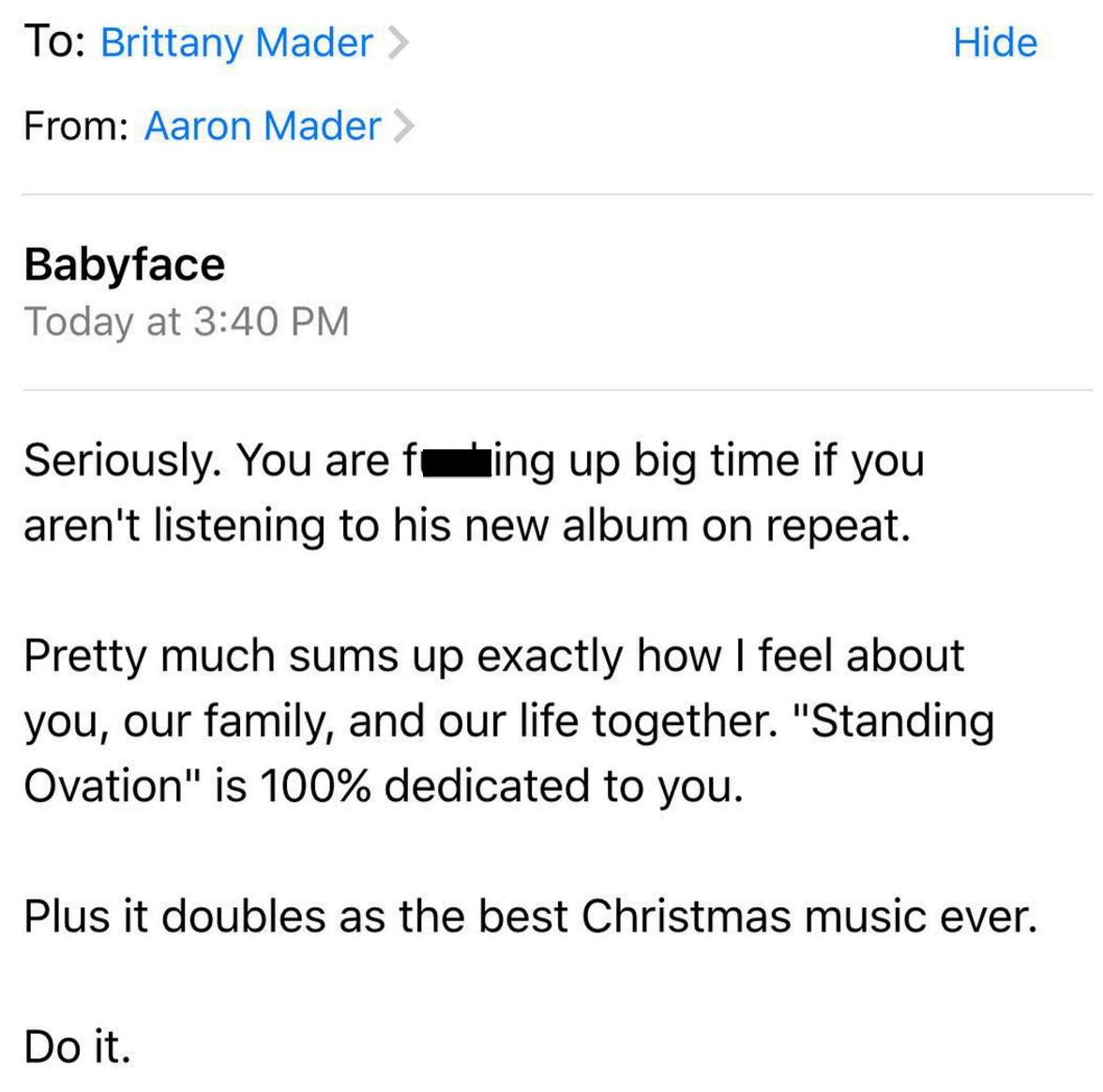Open sender Aaron Mader's contact card
This screenshot has width=1103, height=1092.
263,126
